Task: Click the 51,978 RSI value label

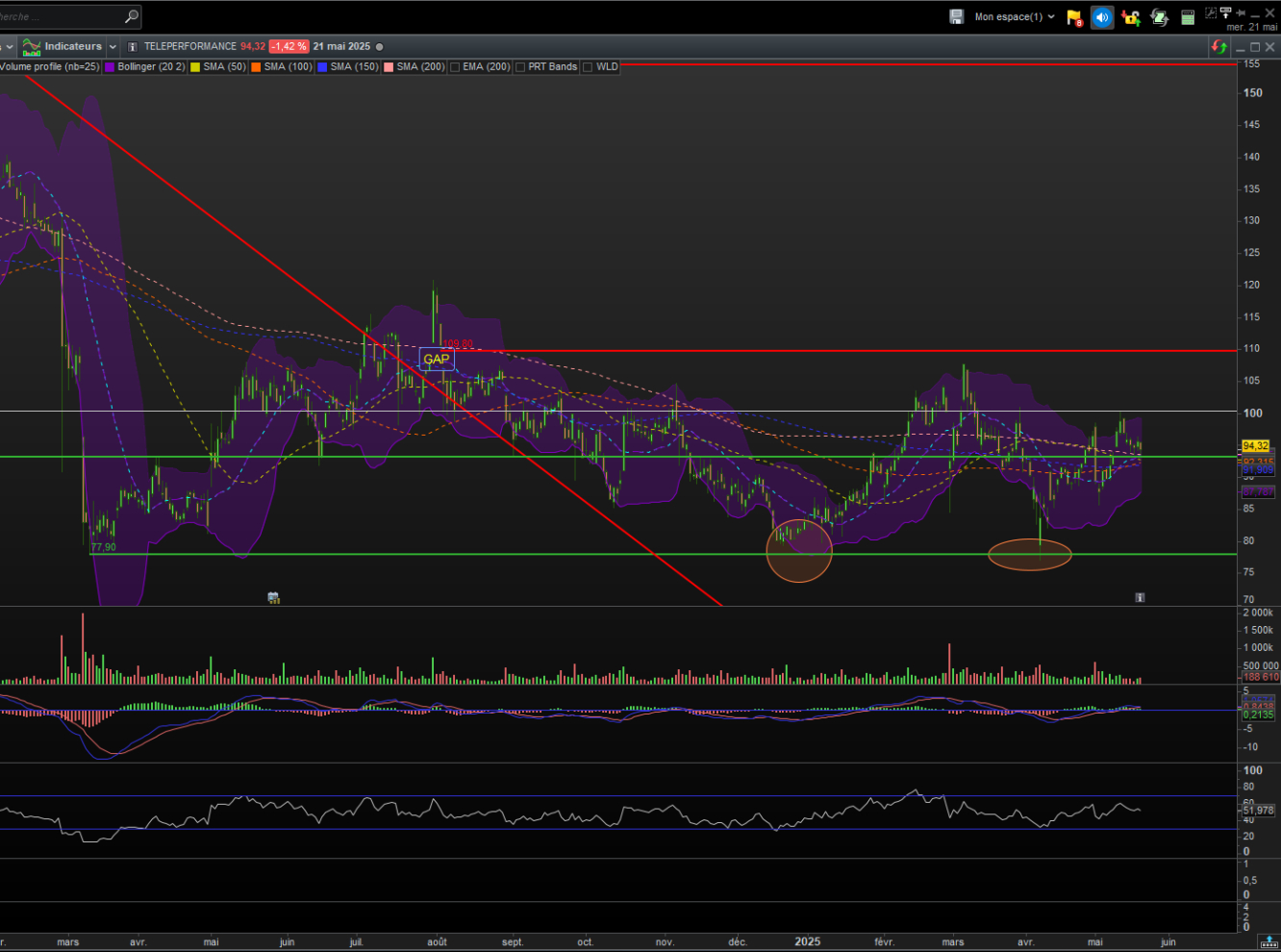Action: [x=1258, y=811]
